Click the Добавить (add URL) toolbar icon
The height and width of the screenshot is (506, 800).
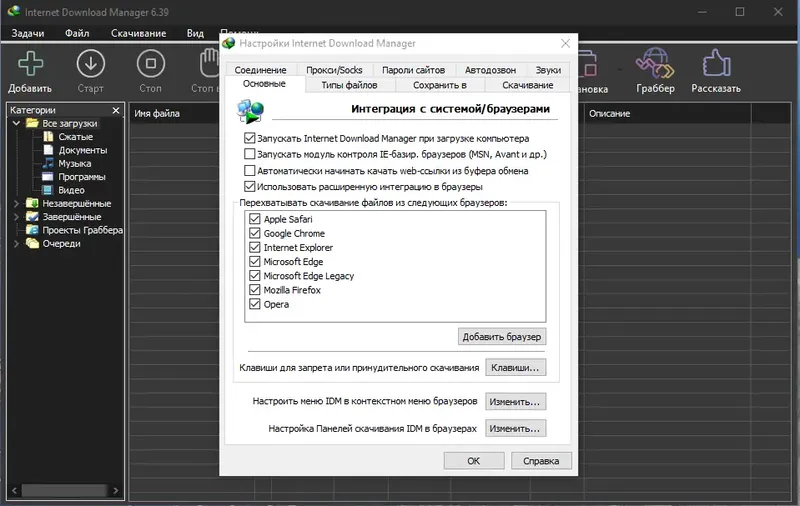pyautogui.click(x=30, y=64)
